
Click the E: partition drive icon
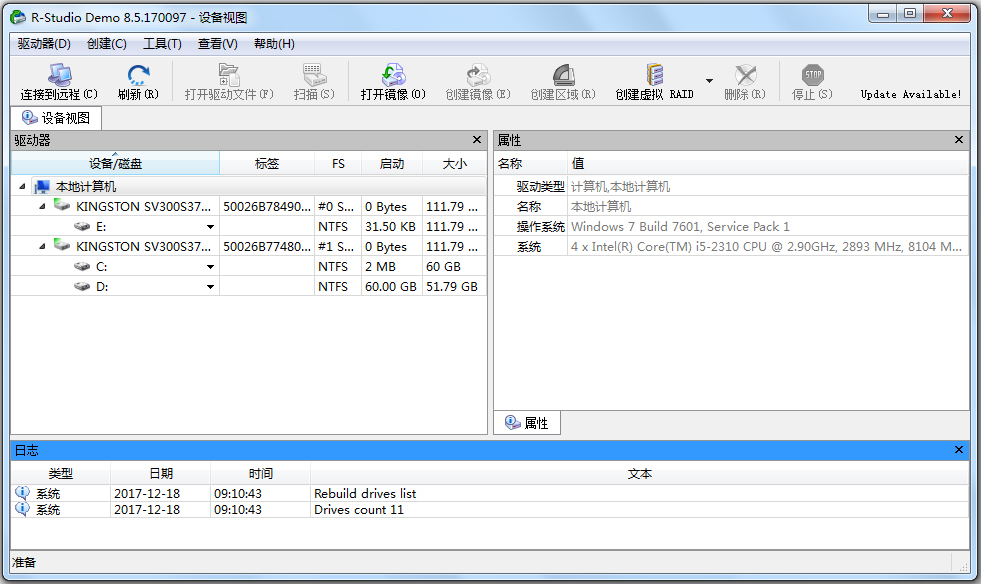(x=82, y=226)
